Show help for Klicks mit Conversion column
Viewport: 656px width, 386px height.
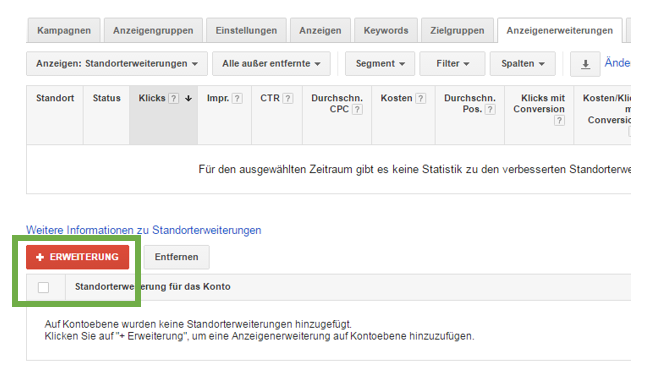pyautogui.click(x=559, y=121)
